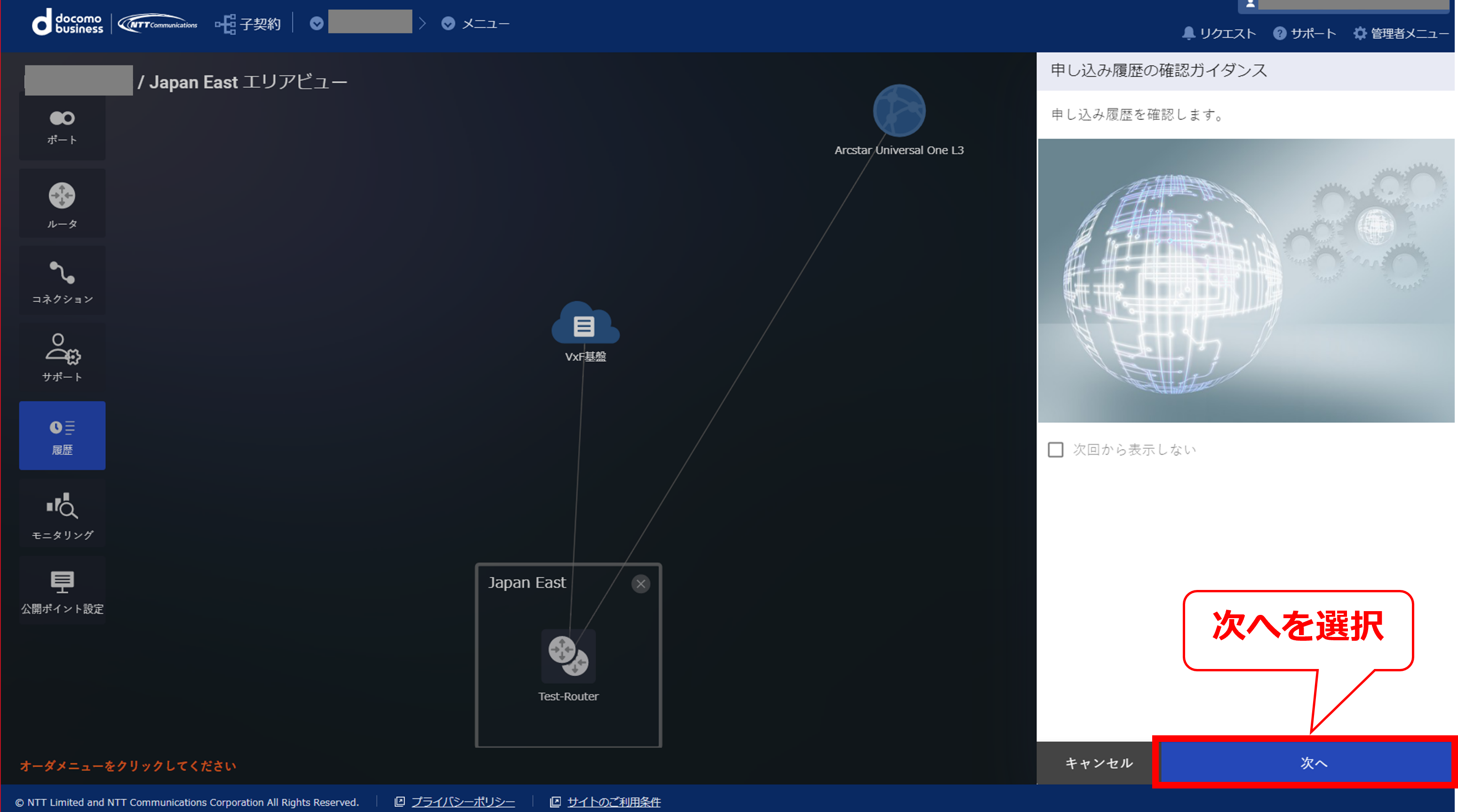Click the external-link icon beside サイトのご利用条件
This screenshot has height=812, width=1458.
pyautogui.click(x=555, y=802)
